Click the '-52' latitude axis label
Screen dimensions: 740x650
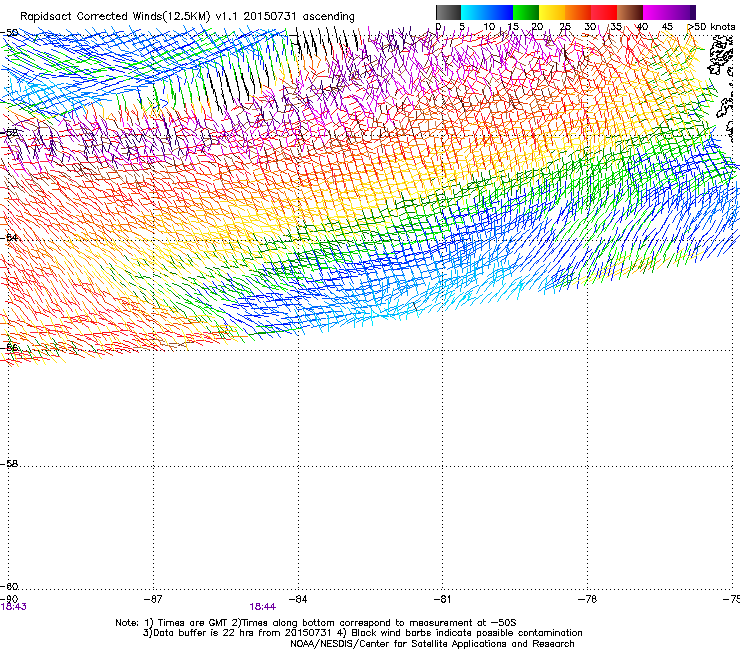(9, 133)
